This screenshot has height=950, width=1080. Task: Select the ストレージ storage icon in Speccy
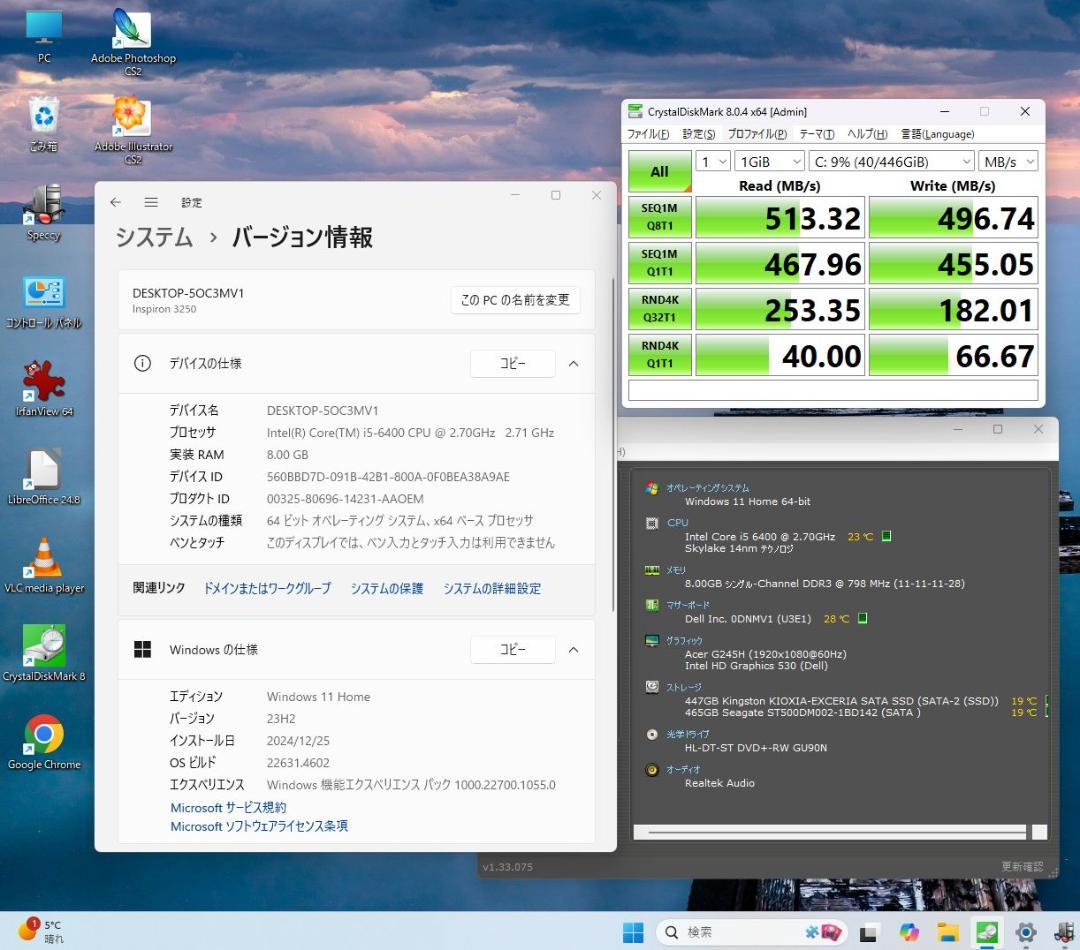pyautogui.click(x=654, y=687)
